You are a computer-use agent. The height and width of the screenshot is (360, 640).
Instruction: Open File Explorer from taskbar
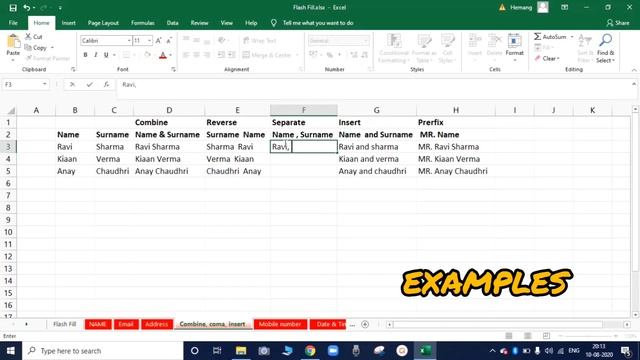(241, 351)
